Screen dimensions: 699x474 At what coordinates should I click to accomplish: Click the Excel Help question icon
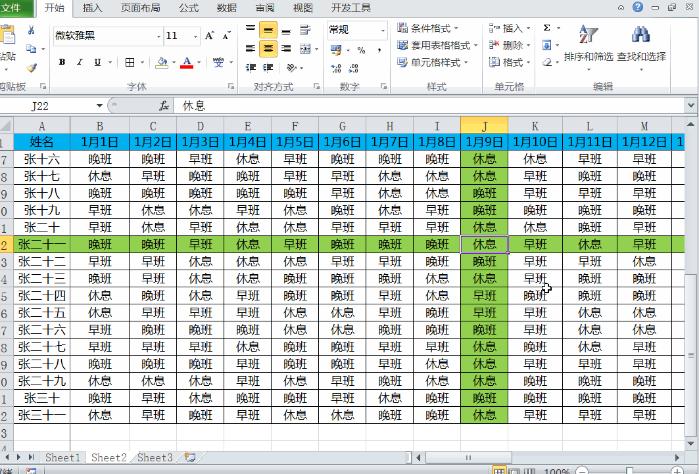638,7
